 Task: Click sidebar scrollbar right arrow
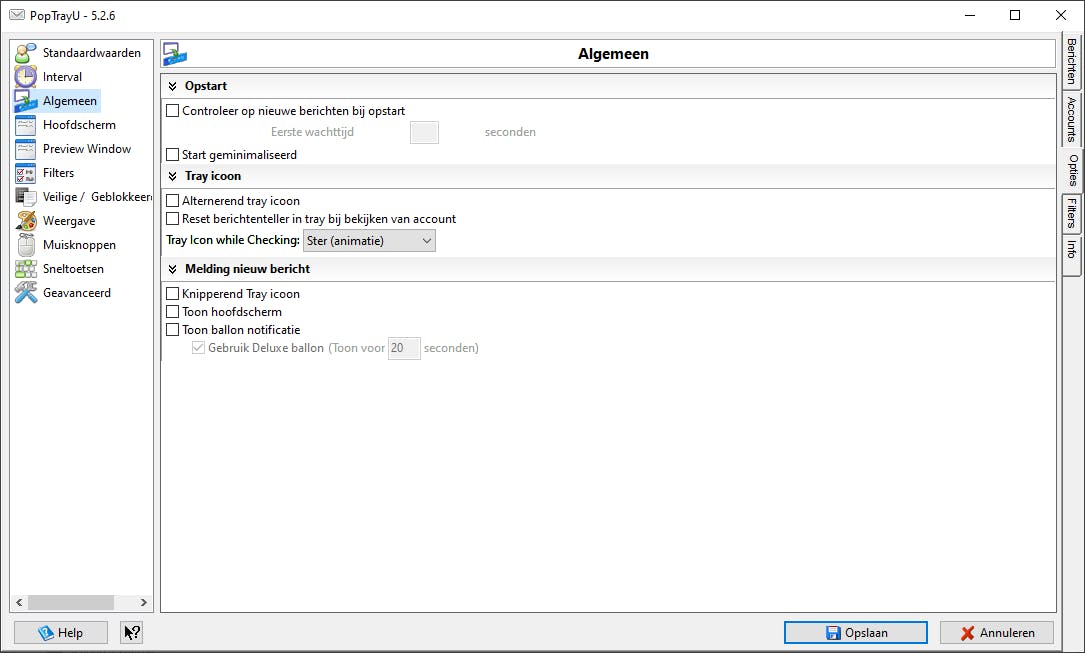pos(143,603)
